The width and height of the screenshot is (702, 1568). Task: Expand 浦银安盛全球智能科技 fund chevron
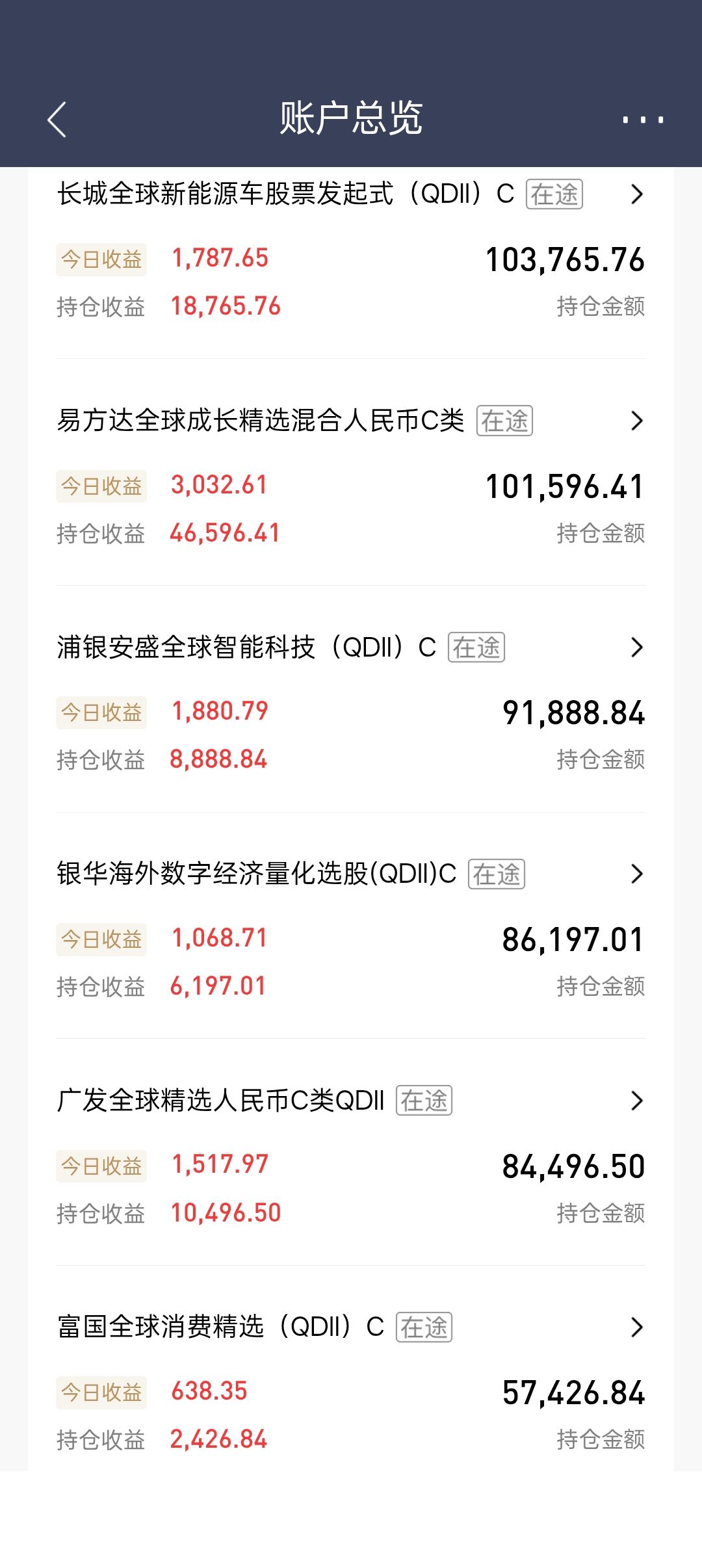[636, 647]
